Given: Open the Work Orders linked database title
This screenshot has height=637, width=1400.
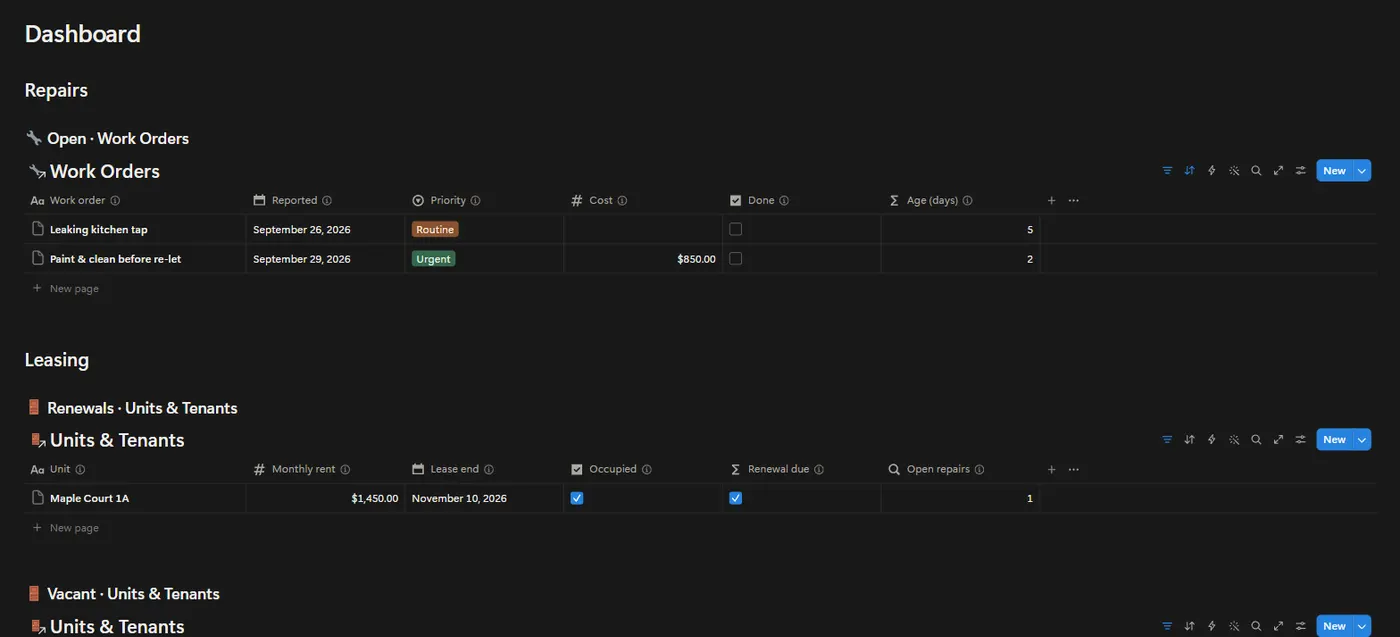Looking at the screenshot, I should [105, 171].
